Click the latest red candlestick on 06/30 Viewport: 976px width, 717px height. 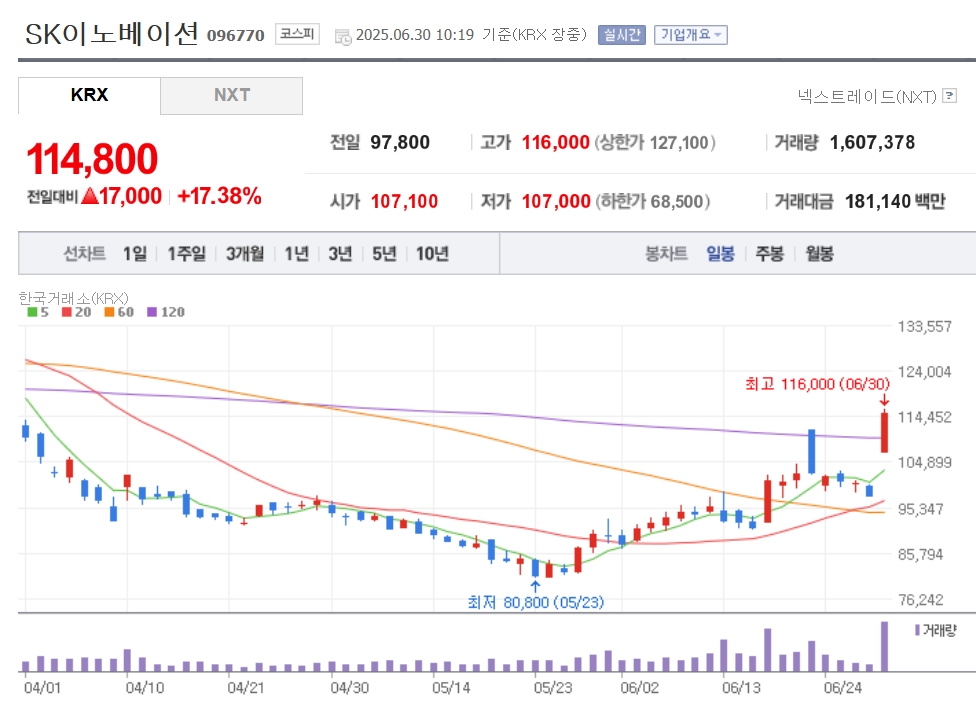(x=884, y=432)
